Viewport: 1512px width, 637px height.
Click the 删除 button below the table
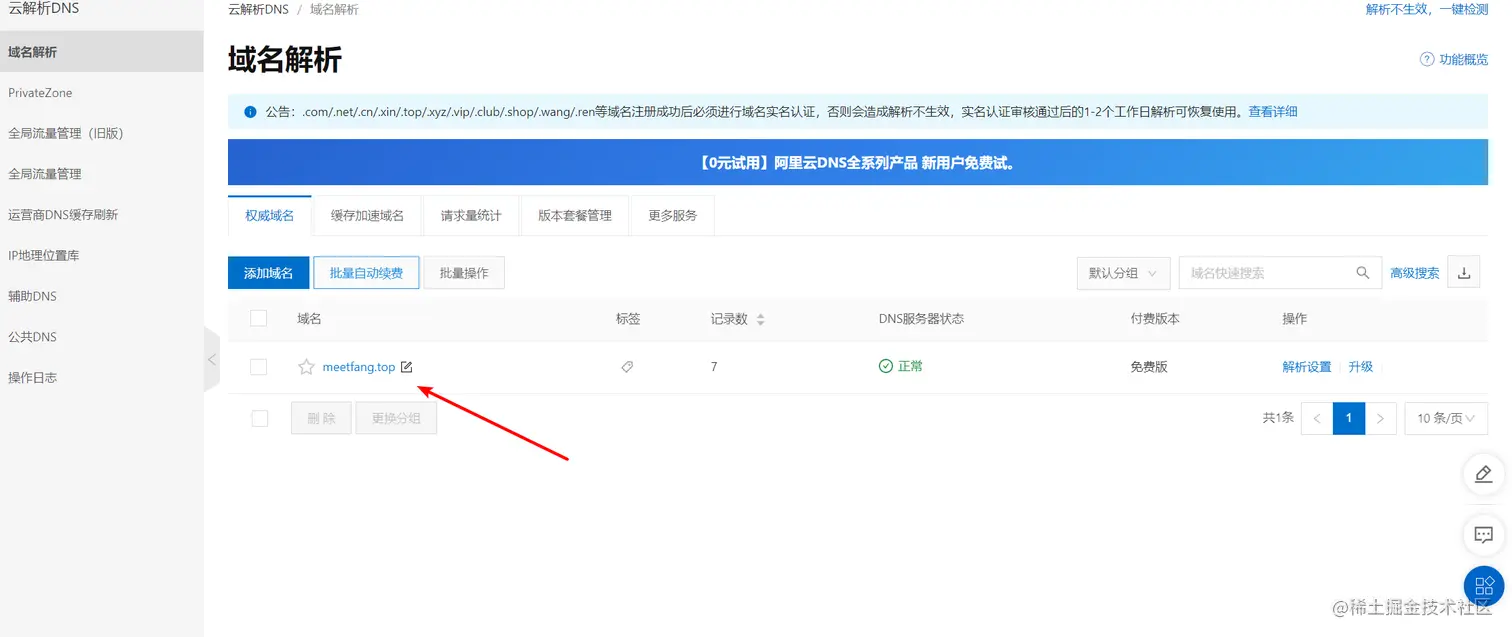tap(321, 418)
